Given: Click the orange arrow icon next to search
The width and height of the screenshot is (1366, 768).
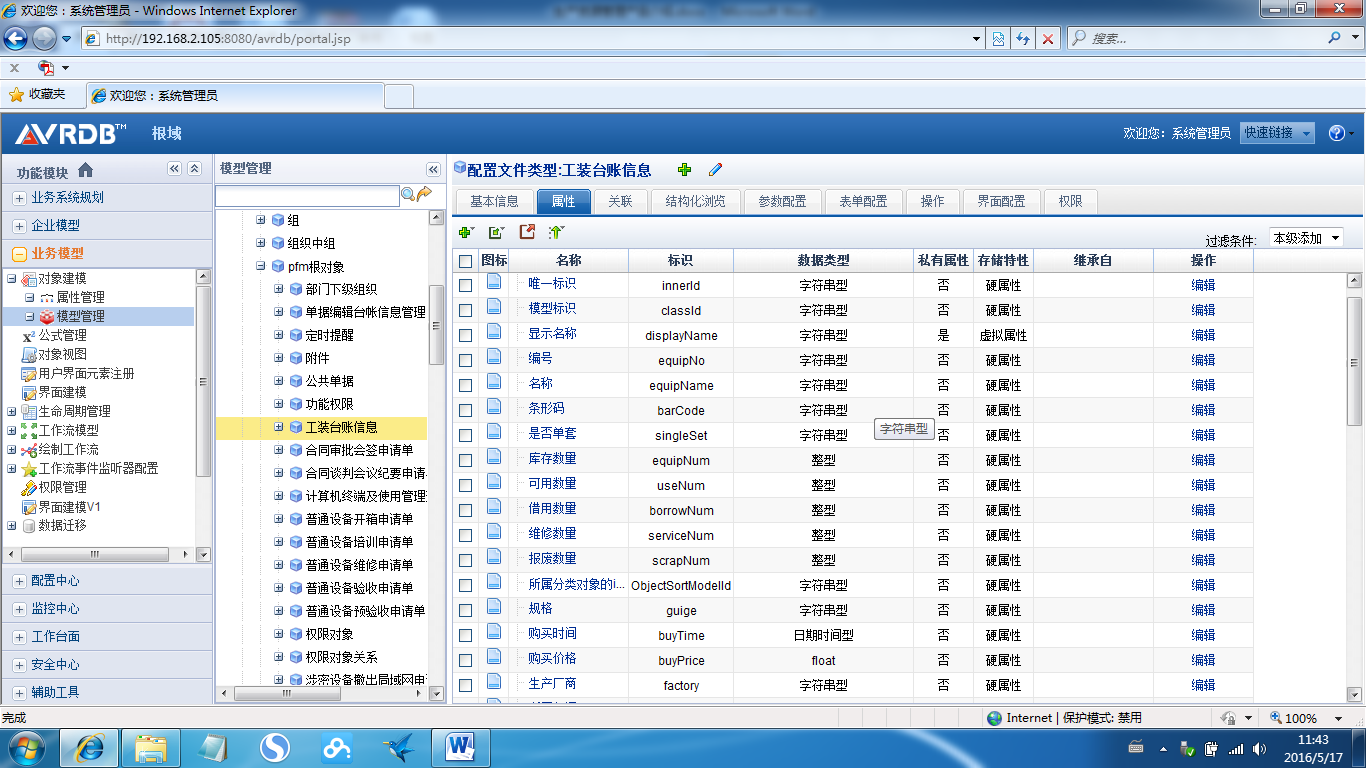Looking at the screenshot, I should point(424,194).
